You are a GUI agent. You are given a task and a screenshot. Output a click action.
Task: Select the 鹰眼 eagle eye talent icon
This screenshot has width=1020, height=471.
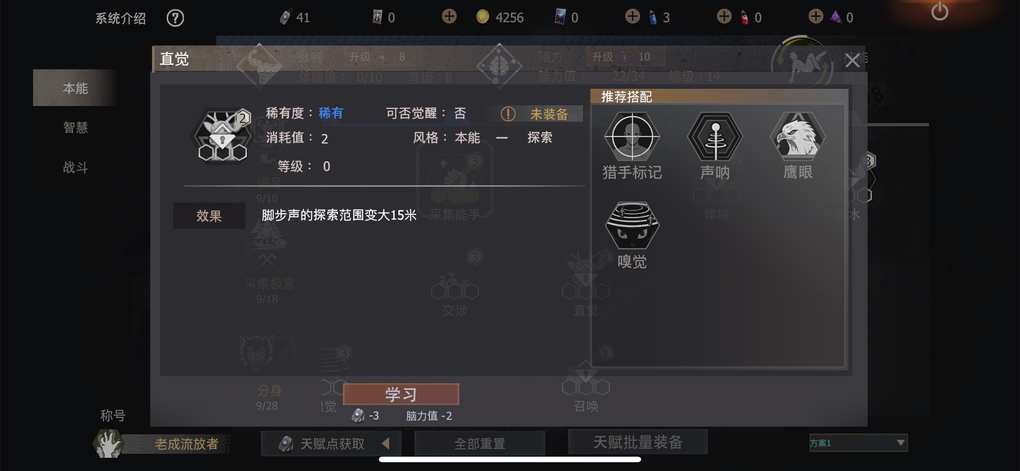798,136
